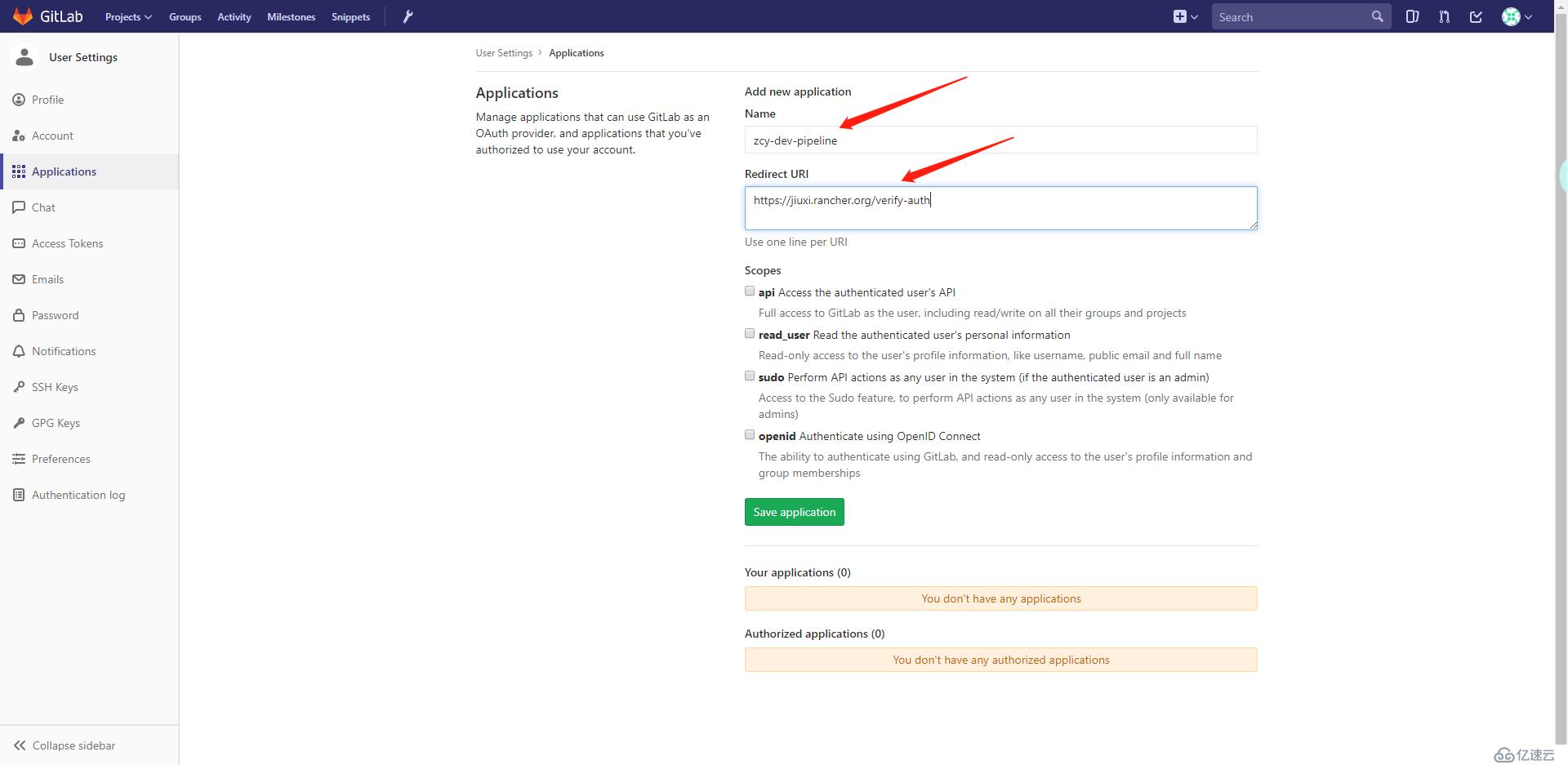Click the User Settings breadcrumb link
This screenshot has height=765, width=1568.
(504, 53)
